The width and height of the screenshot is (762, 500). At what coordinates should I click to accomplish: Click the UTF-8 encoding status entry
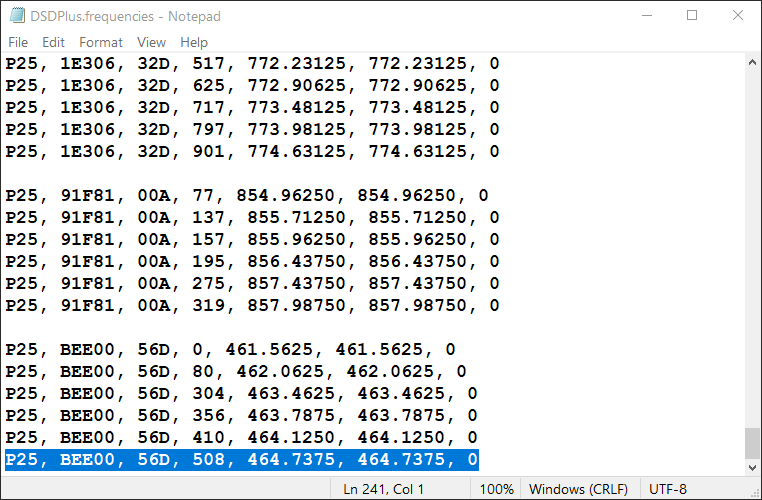[668, 489]
